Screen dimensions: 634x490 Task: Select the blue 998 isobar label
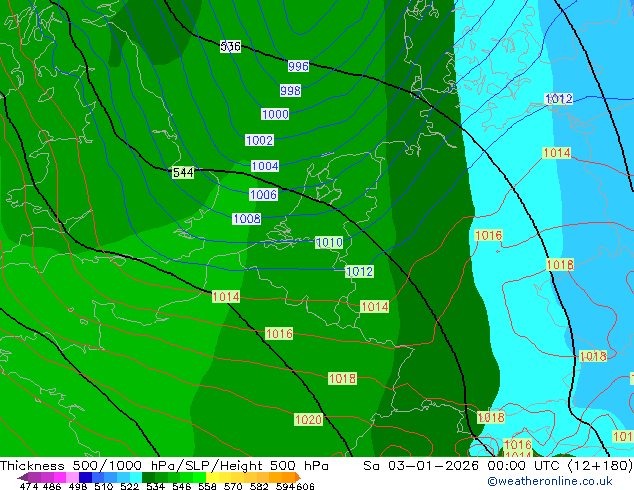290,90
